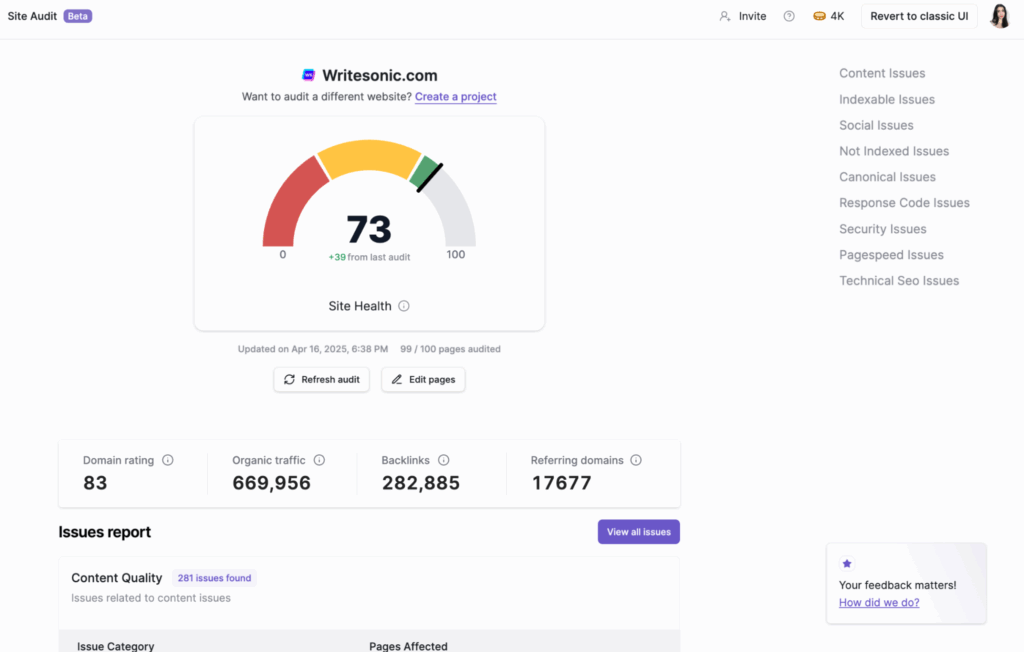1024x652 pixels.
Task: Click the 4K credits count
Action: (837, 16)
